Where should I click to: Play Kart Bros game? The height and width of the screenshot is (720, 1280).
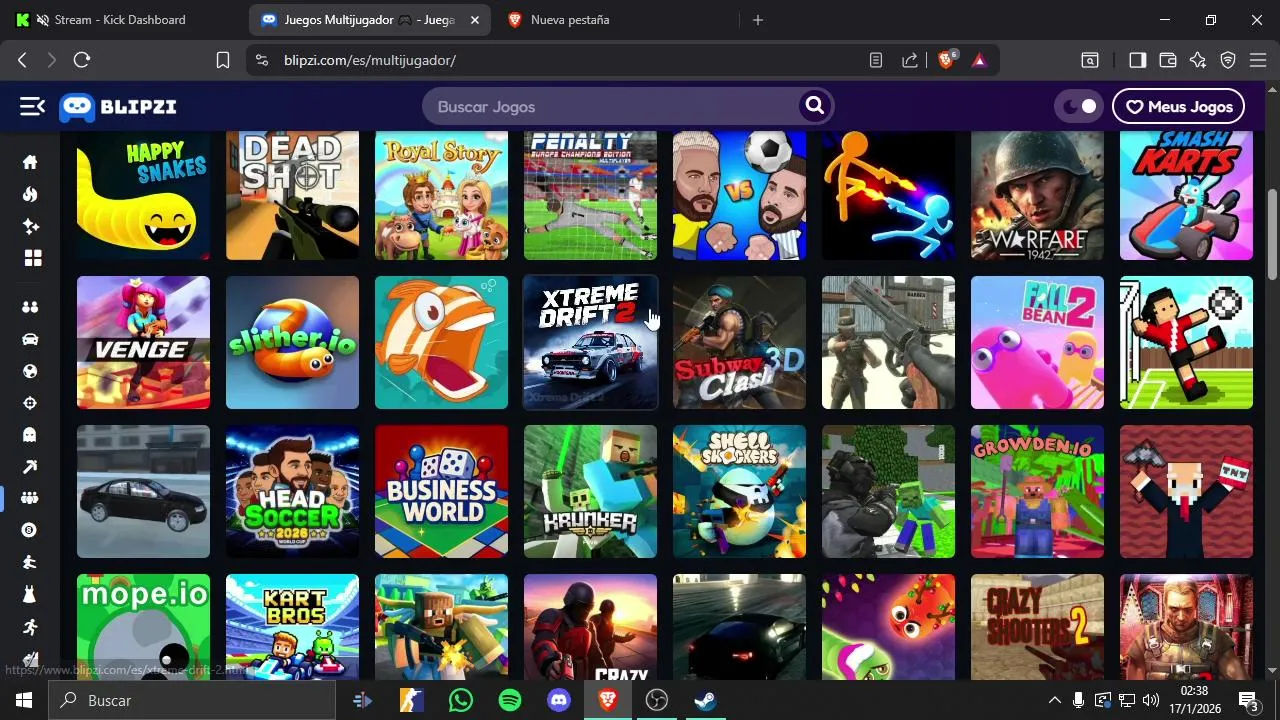point(292,627)
